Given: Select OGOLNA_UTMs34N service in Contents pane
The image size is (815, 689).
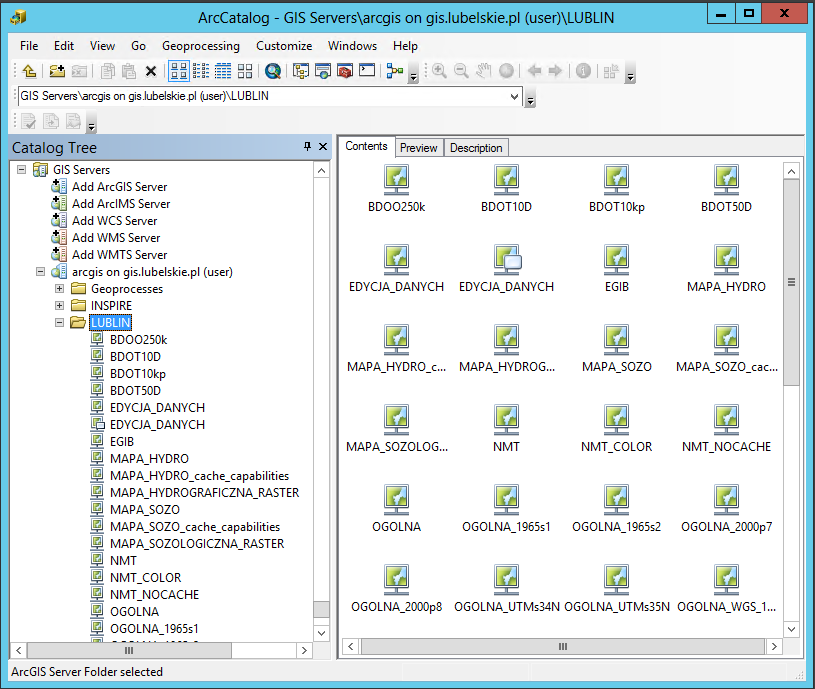Looking at the screenshot, I should (507, 587).
